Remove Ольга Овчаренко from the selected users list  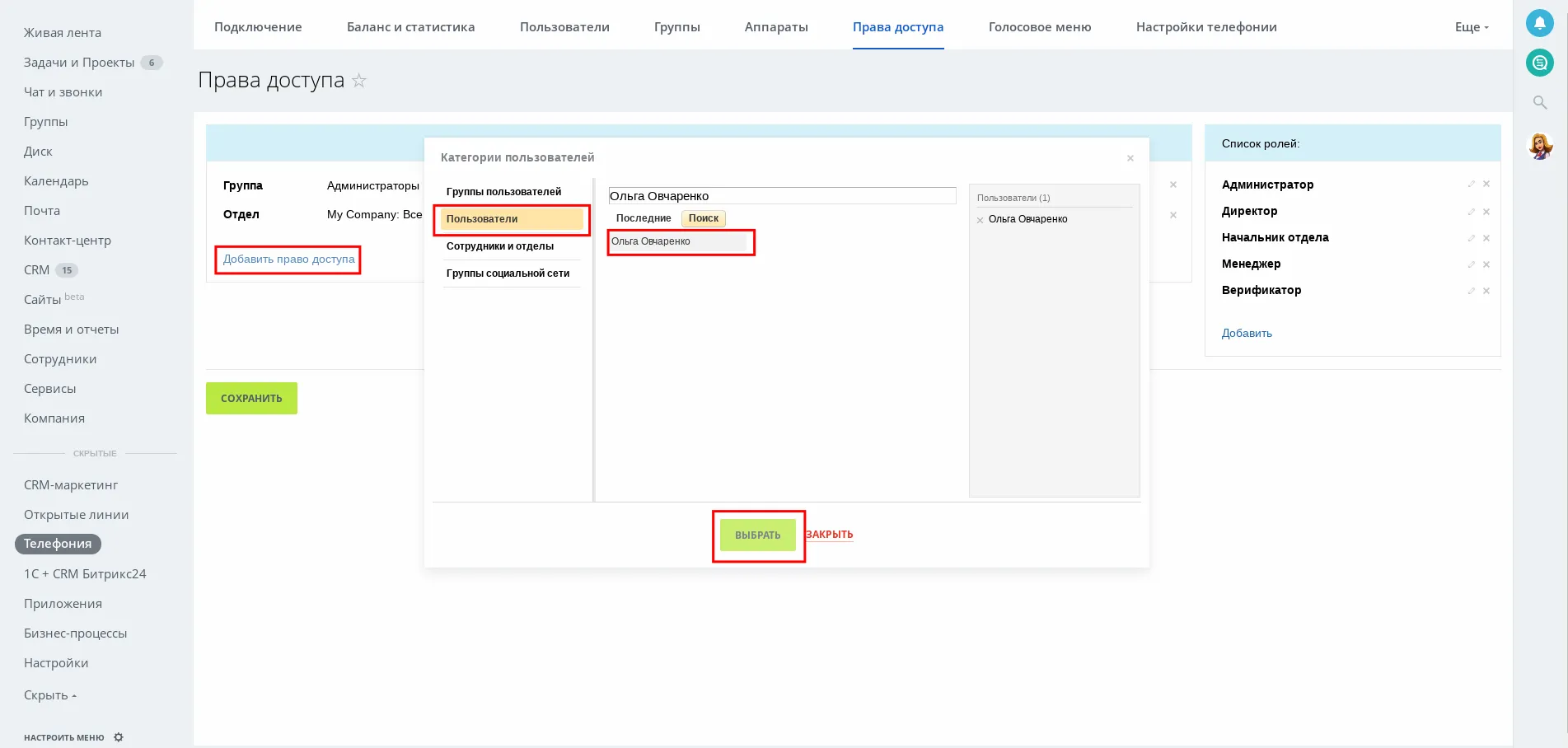981,220
